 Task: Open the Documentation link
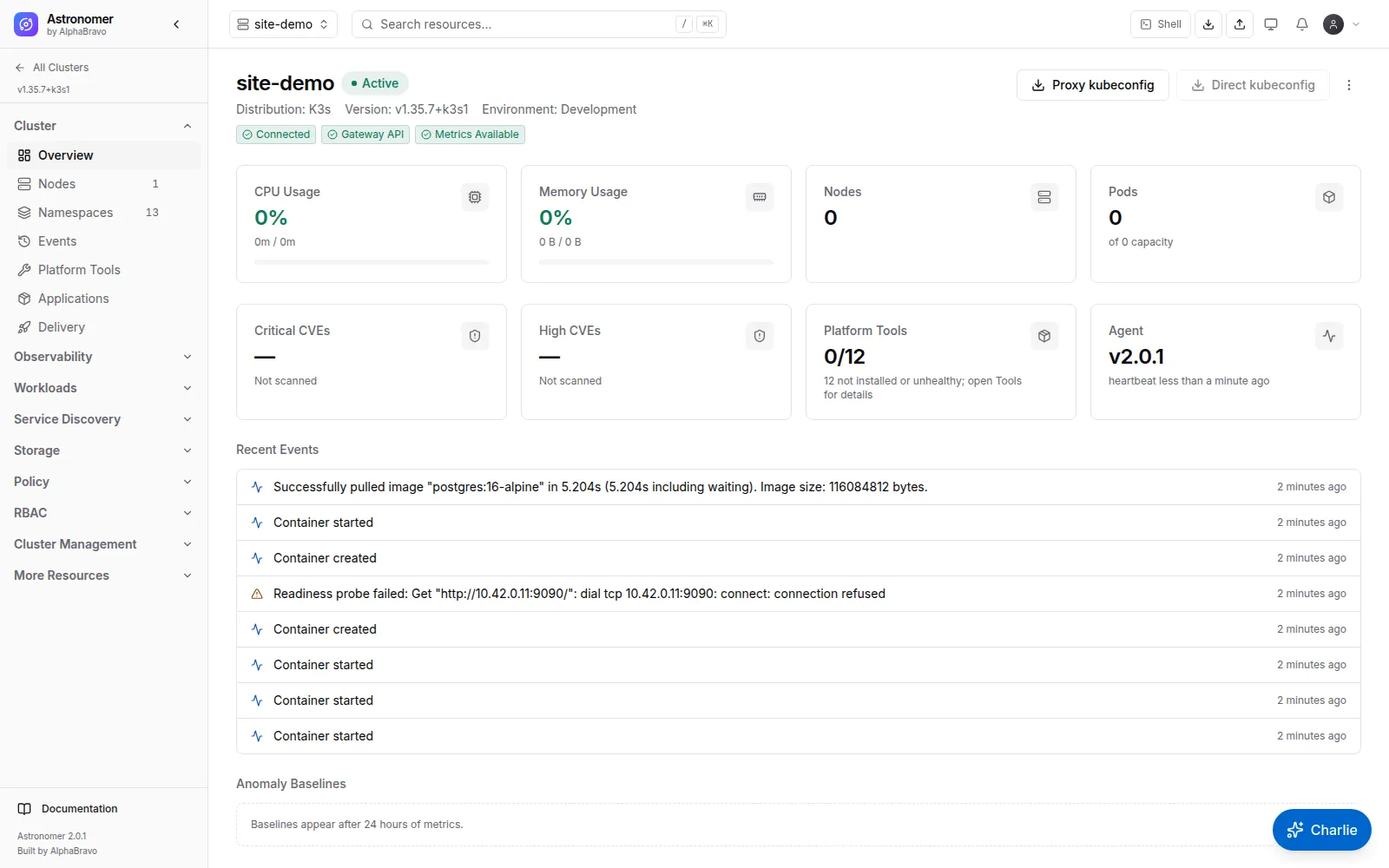pyautogui.click(x=68, y=809)
